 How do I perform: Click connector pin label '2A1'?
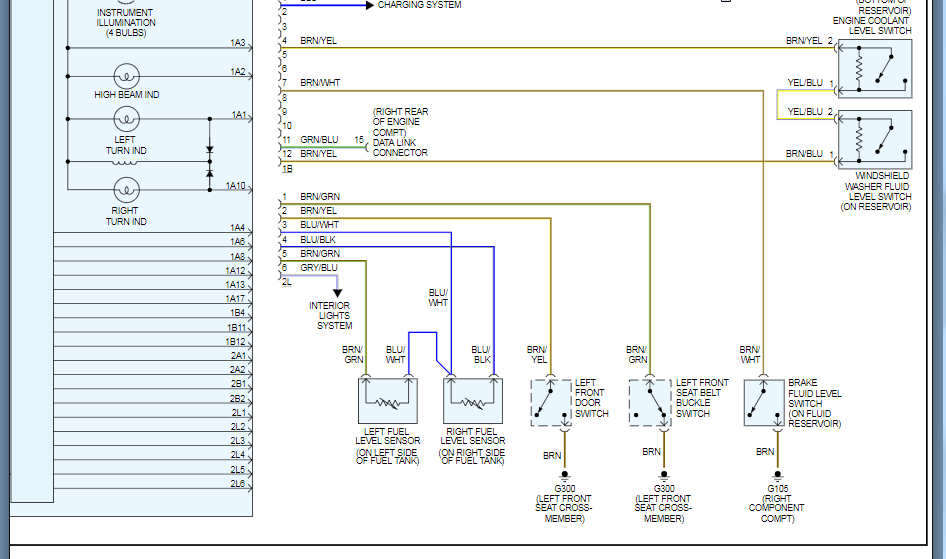238,356
